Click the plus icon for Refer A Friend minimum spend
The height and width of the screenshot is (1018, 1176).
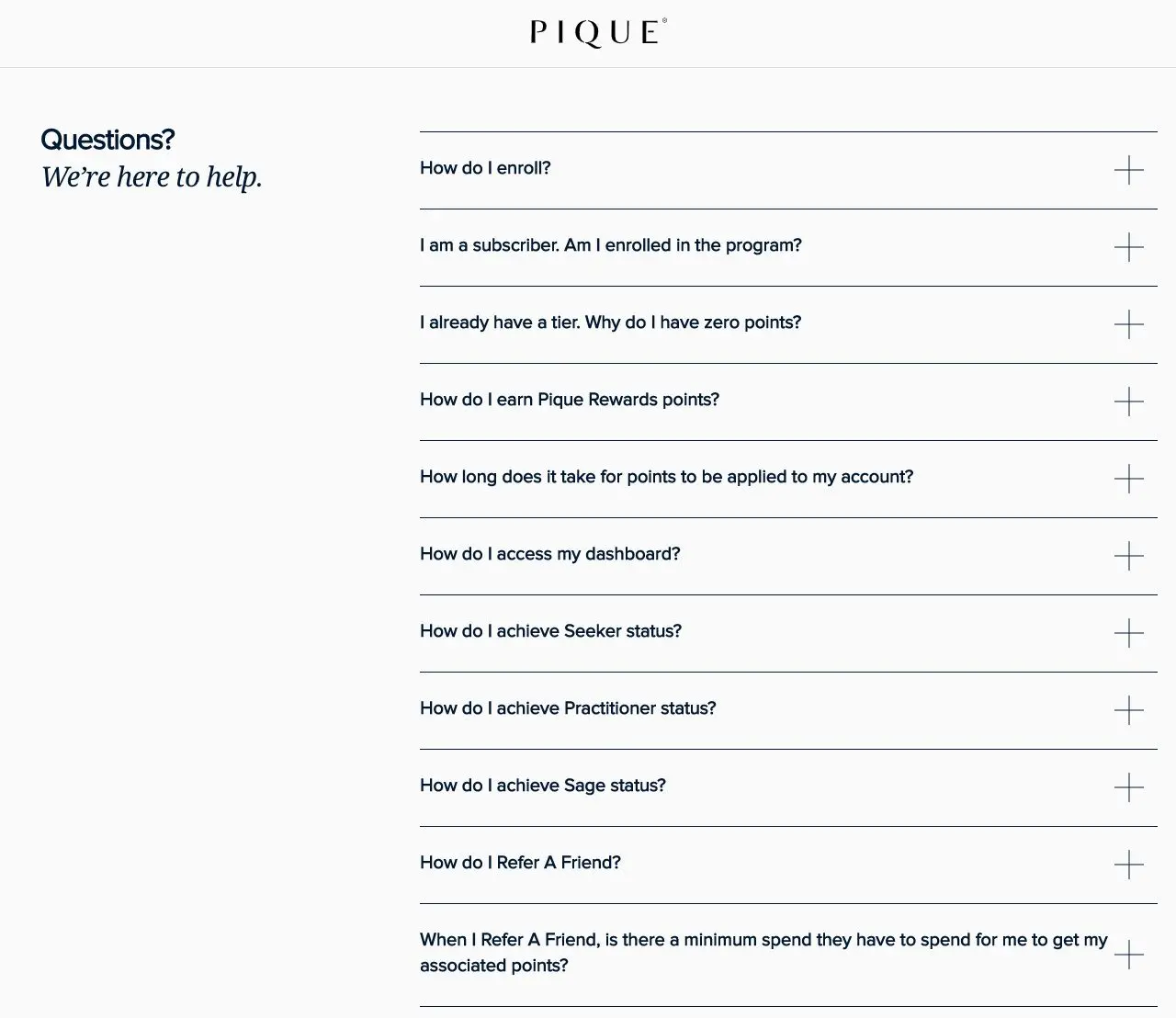coord(1128,955)
